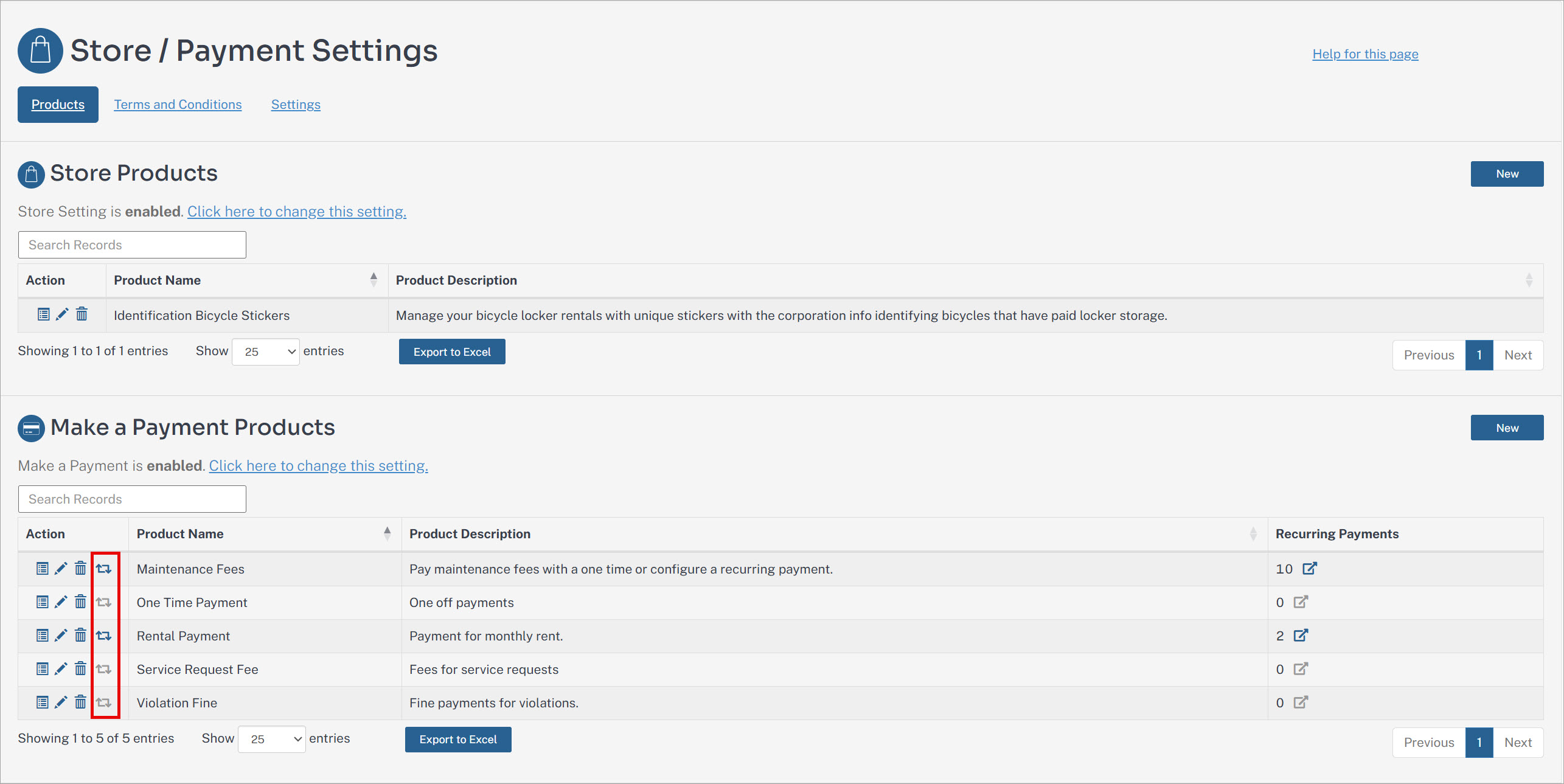Edit Rental Payment with pencil icon
The image size is (1564, 784).
coord(61,636)
